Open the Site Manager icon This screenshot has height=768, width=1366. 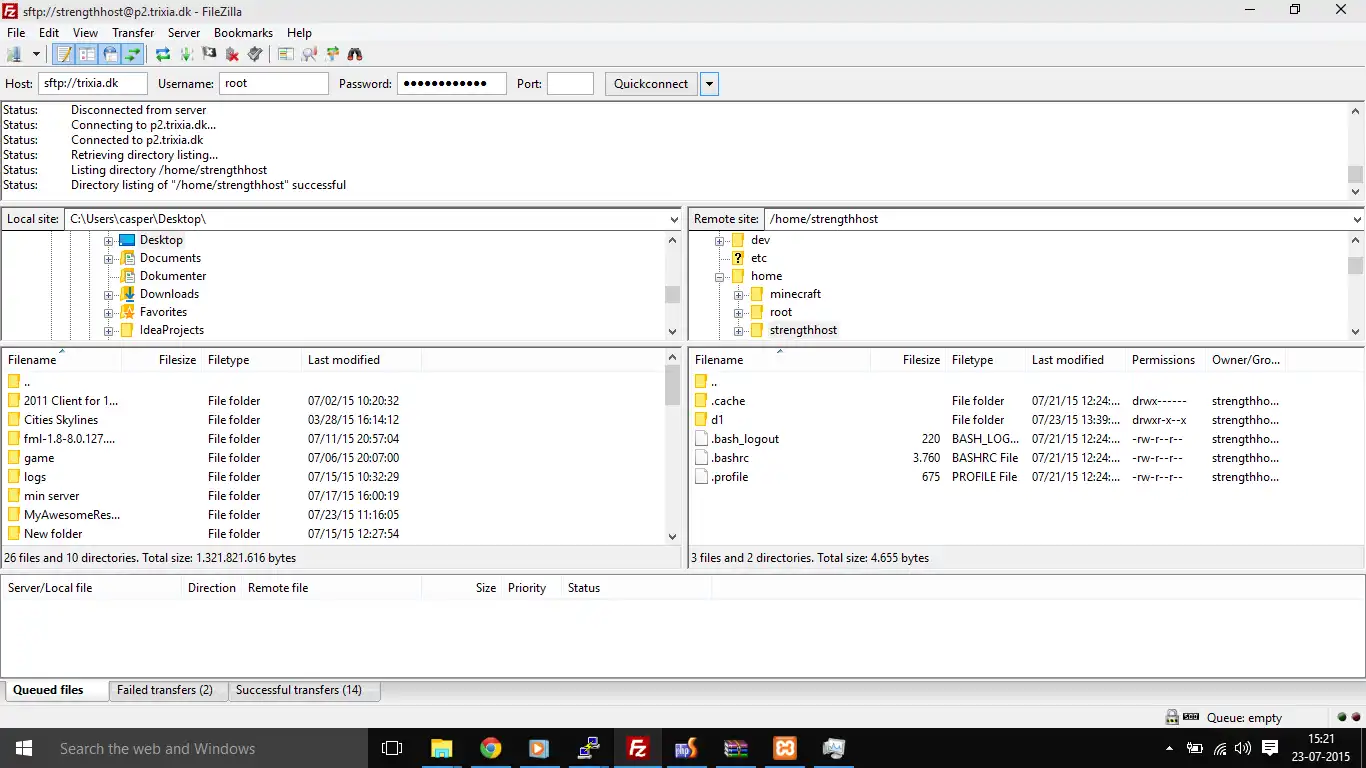pyautogui.click(x=15, y=54)
